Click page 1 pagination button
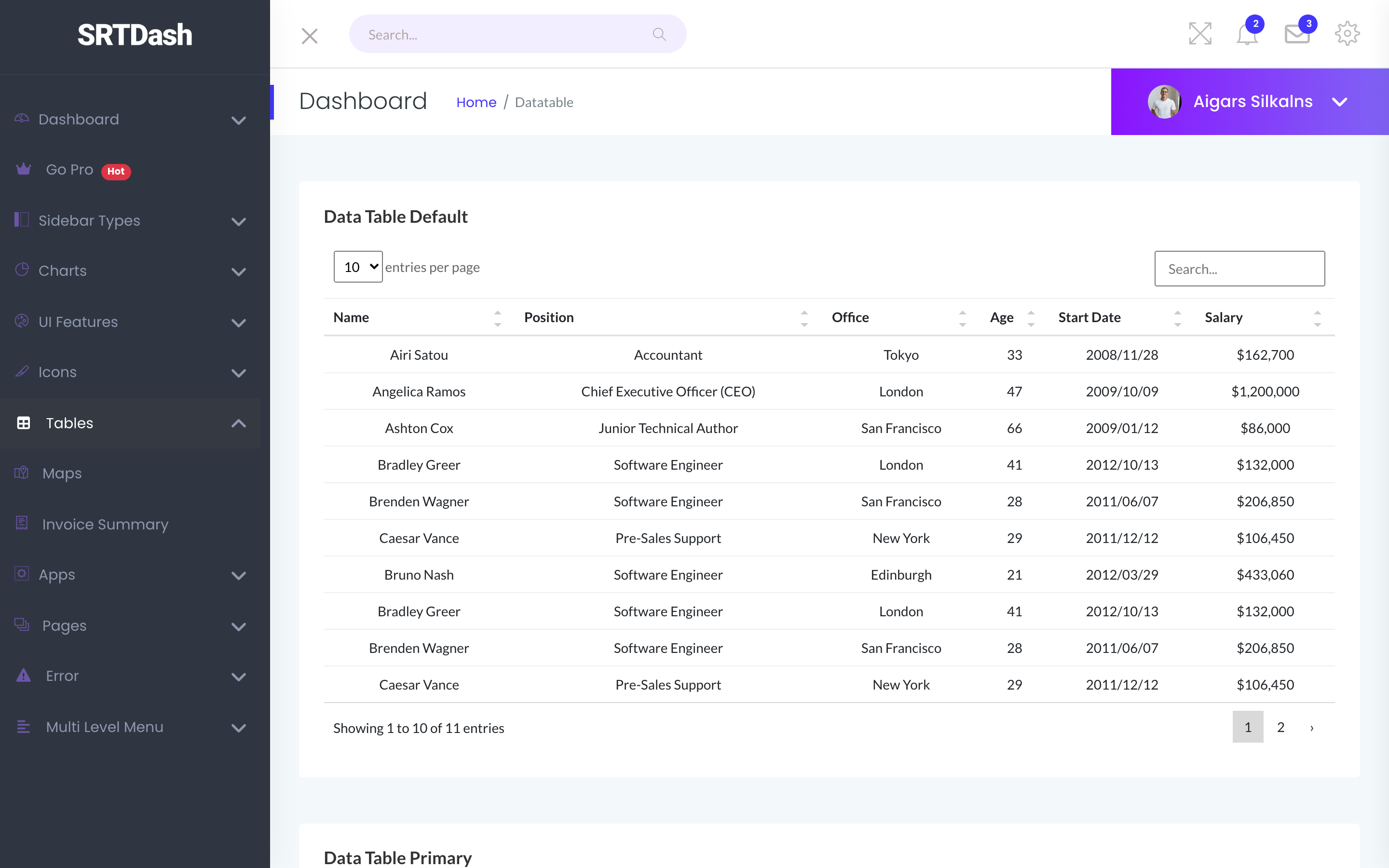 tap(1248, 727)
